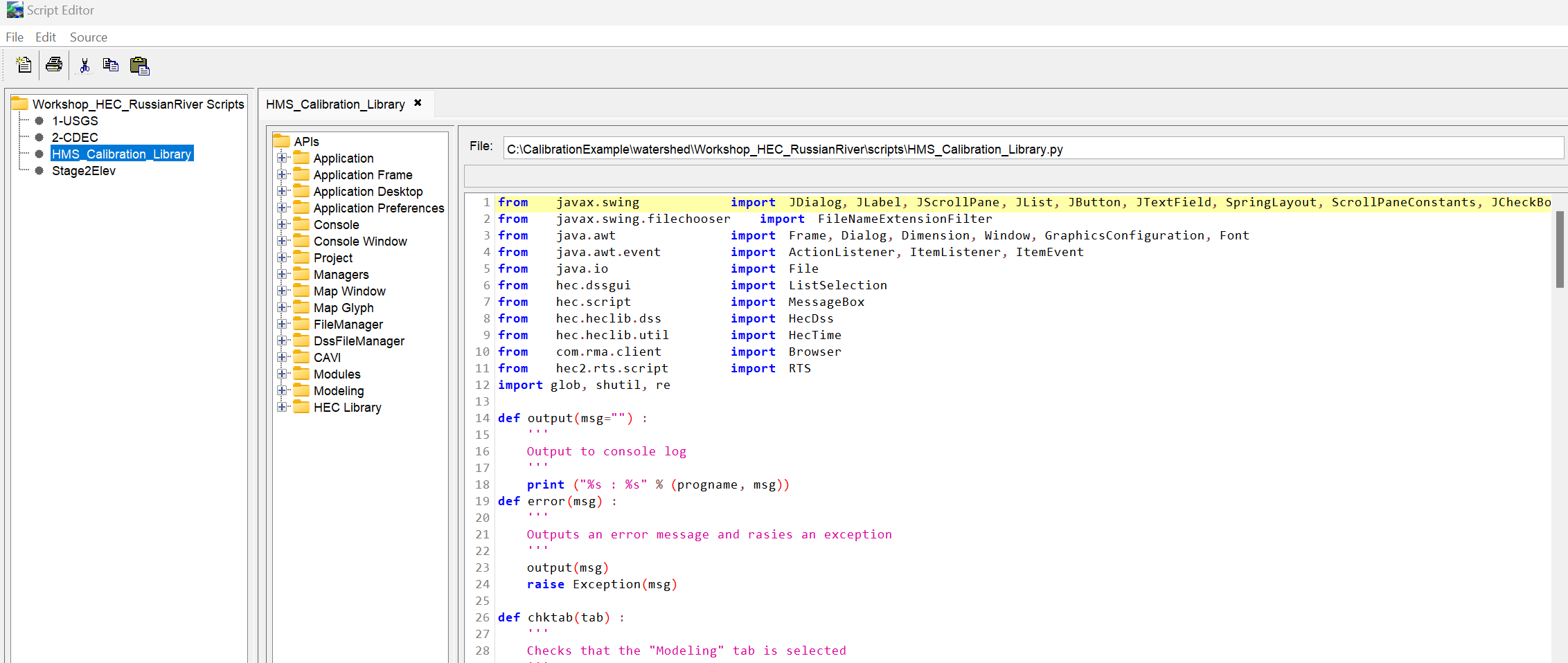Expand the Application node in the APIs tree

282,158
